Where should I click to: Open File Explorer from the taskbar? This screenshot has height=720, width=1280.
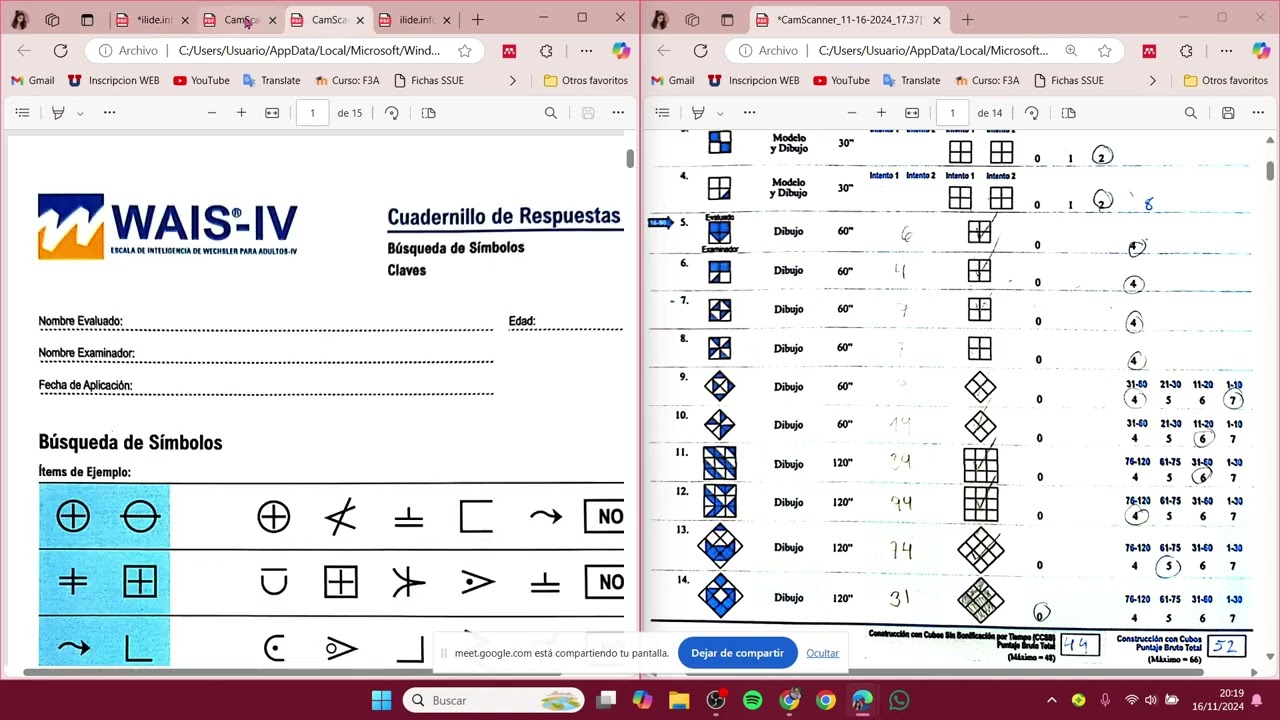[x=679, y=700]
